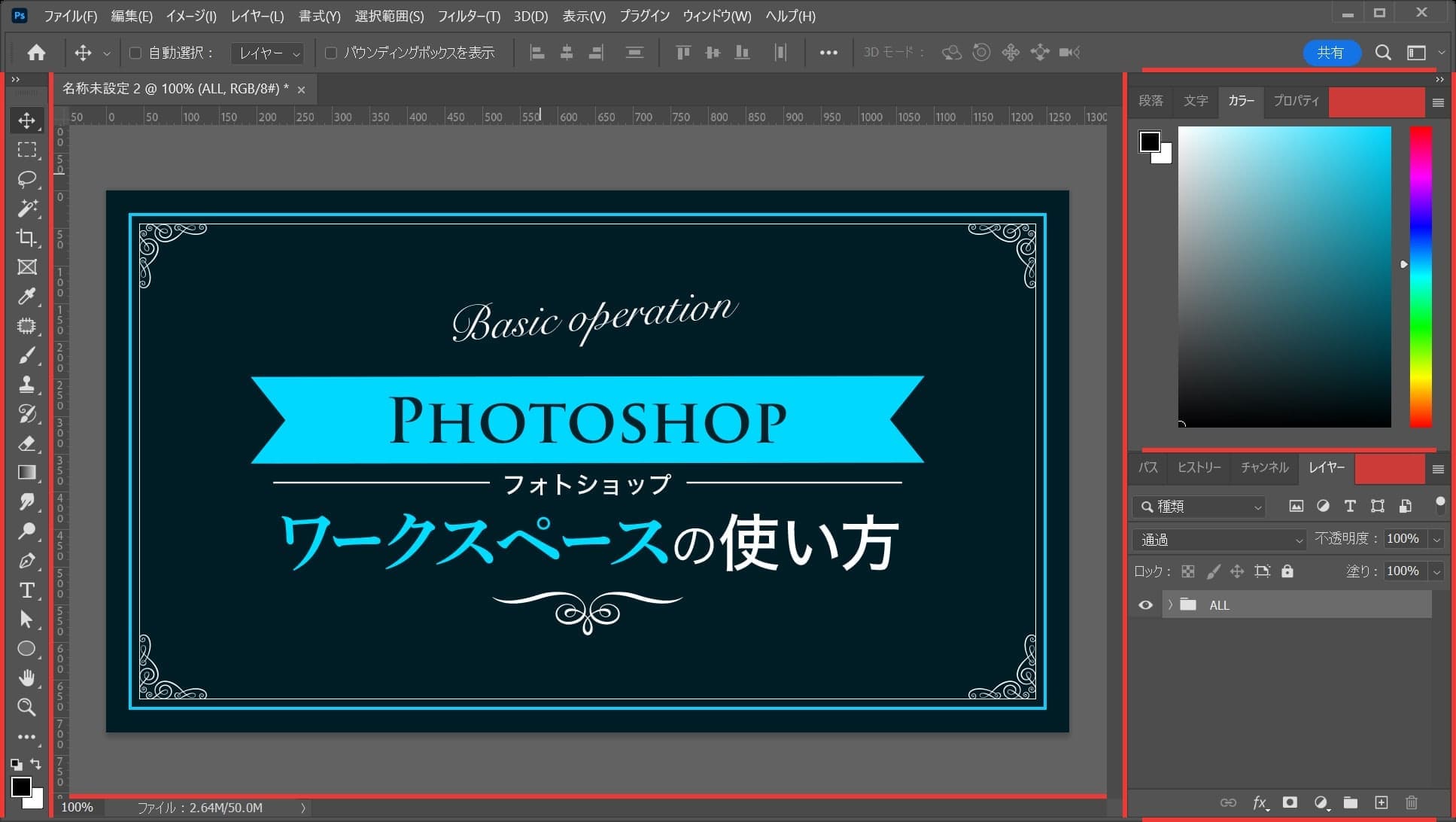Switch to the プロパティ tab

(1296, 101)
